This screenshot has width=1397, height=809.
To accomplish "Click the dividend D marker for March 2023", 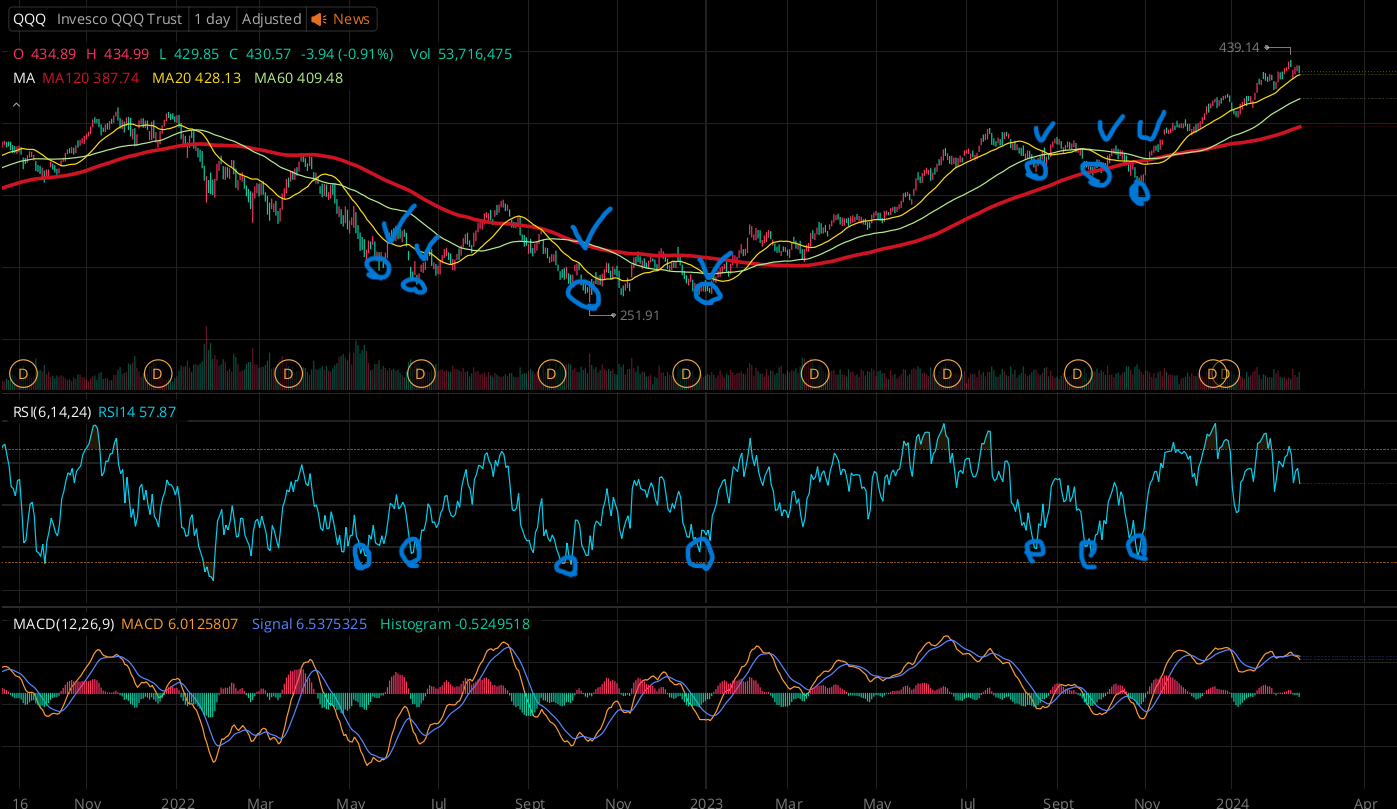I will [x=815, y=375].
